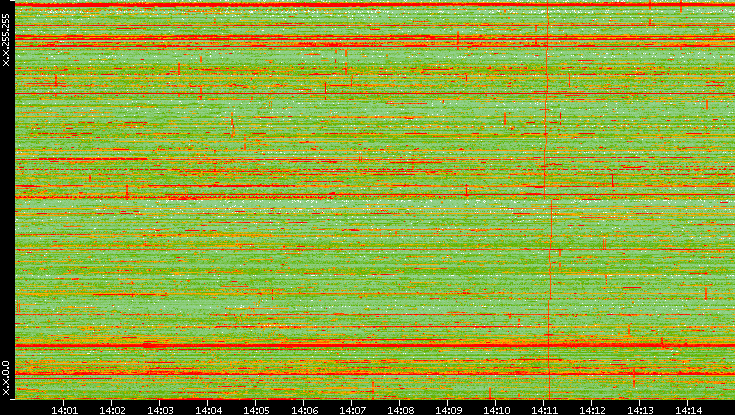Click the x.x.0.0 address axis label
Screen dimensions: 735x415
6,378
